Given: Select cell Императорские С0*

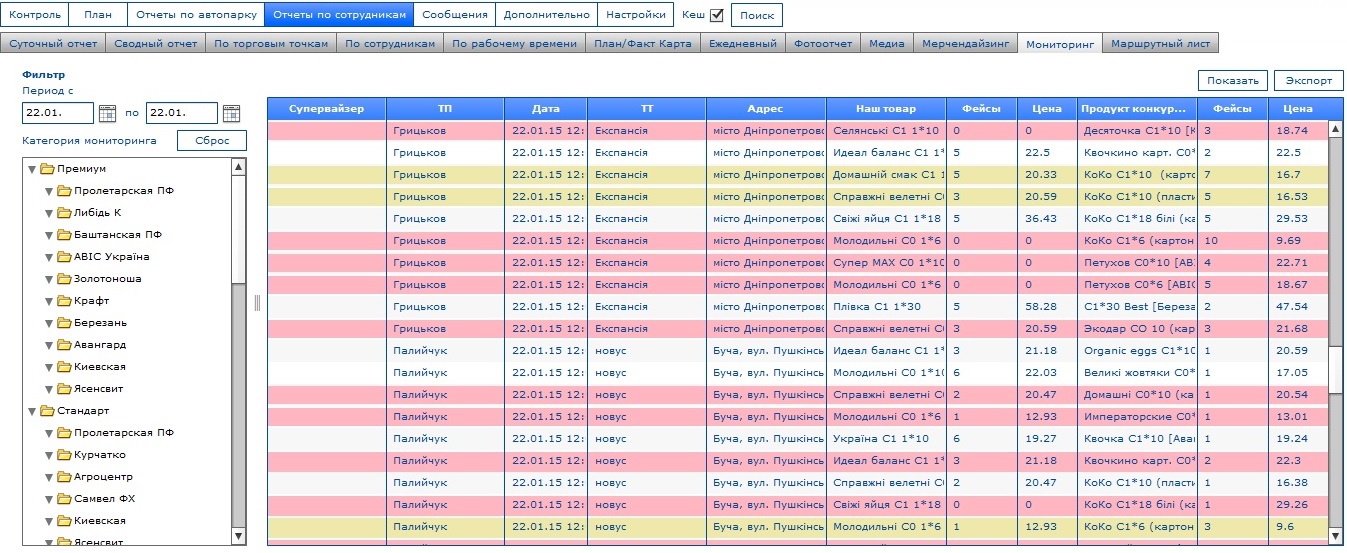Looking at the screenshot, I should point(1138,416).
